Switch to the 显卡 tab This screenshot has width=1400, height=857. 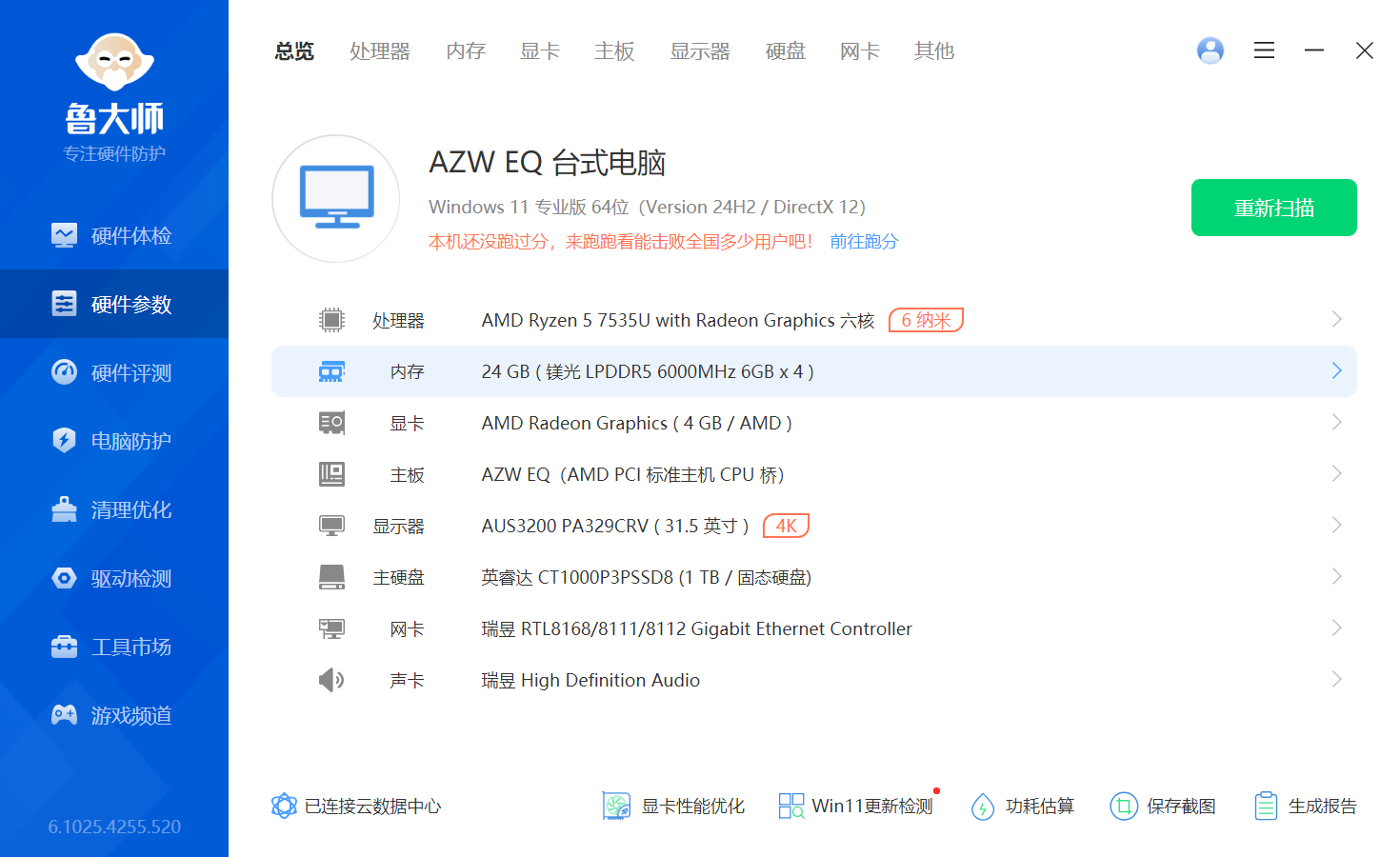tap(540, 51)
